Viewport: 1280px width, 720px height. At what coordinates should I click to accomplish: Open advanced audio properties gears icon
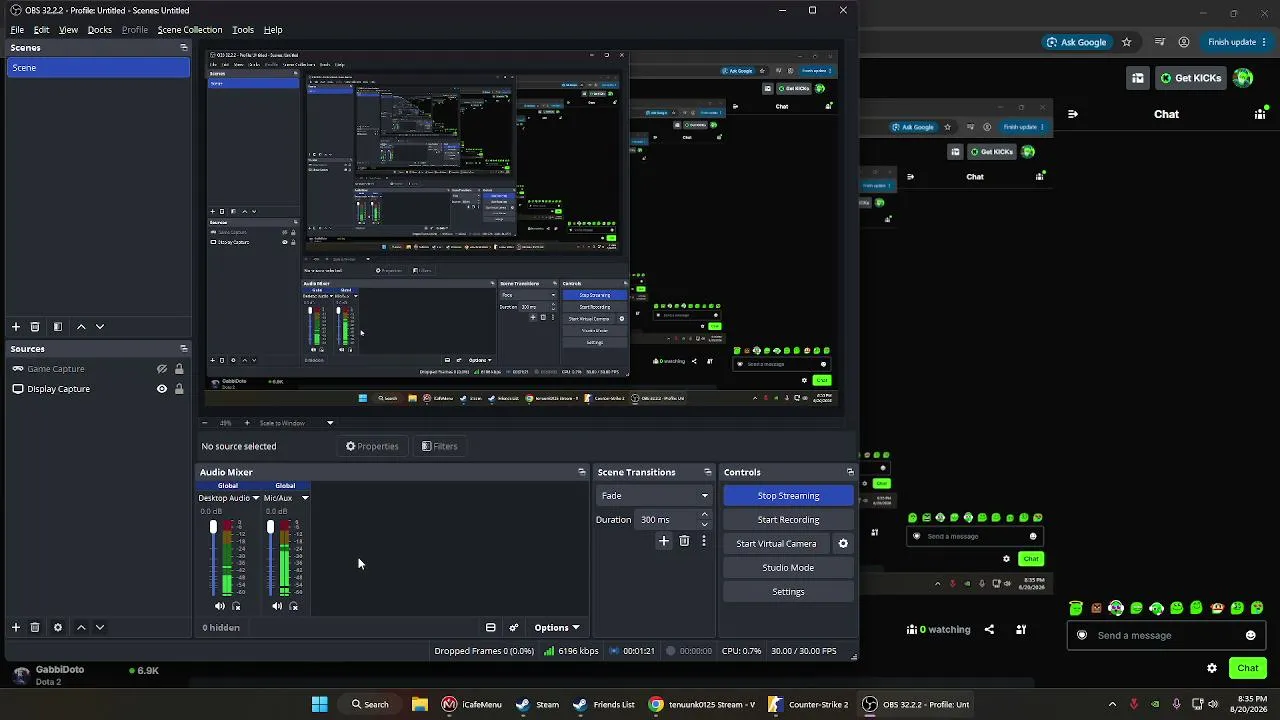[x=514, y=628]
